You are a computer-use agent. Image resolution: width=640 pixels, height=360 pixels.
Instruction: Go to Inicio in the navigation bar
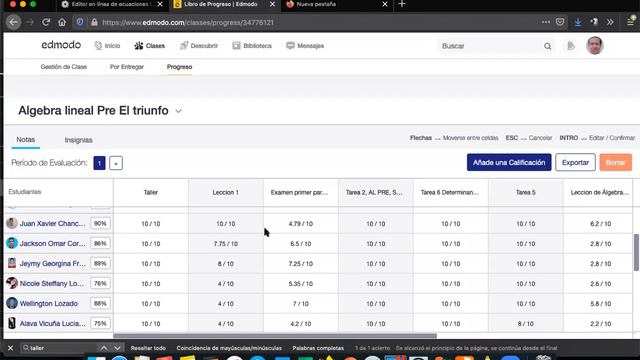tap(107, 46)
